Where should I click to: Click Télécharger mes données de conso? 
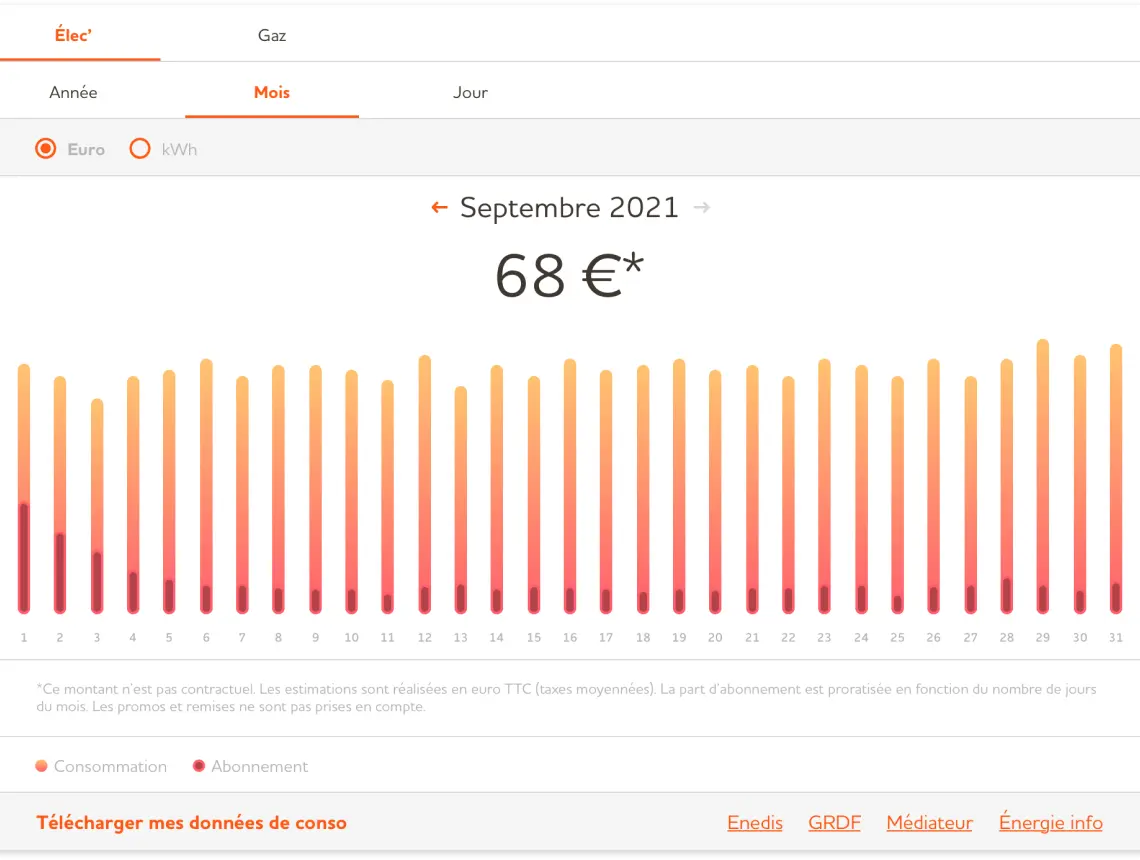click(x=191, y=823)
